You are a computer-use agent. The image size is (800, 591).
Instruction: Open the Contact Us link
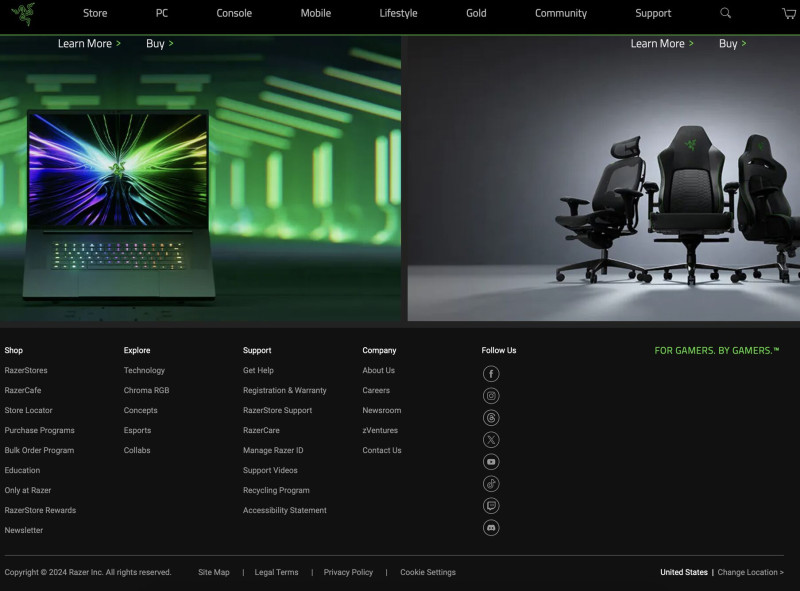382,450
